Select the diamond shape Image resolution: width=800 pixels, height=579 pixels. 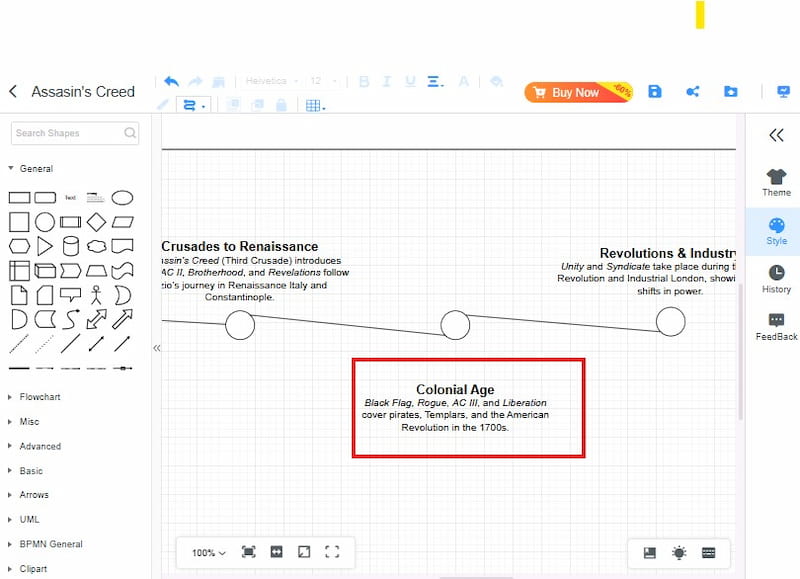pos(96,222)
